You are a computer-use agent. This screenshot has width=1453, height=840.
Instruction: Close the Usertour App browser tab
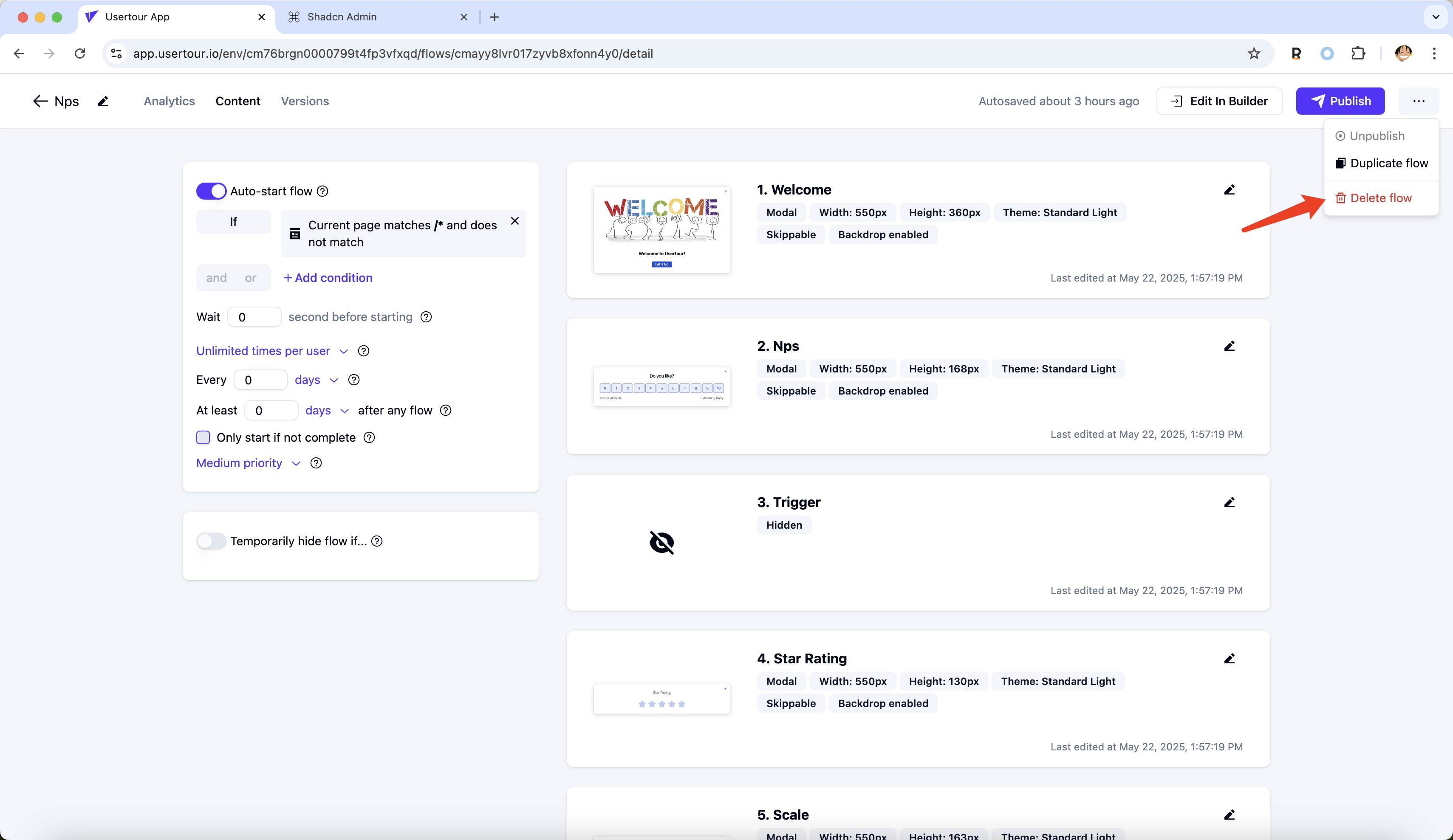tap(261, 17)
